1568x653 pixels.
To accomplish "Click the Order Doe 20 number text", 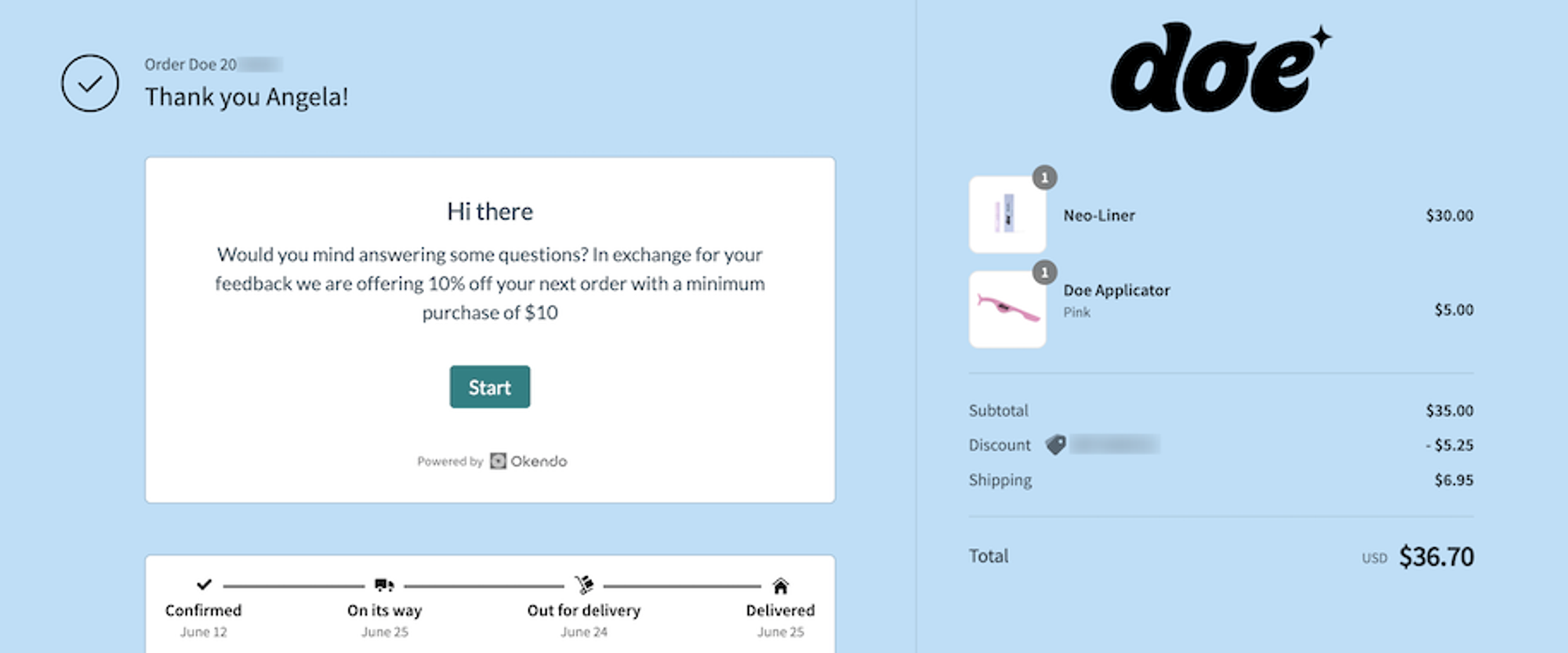I will click(x=191, y=64).
